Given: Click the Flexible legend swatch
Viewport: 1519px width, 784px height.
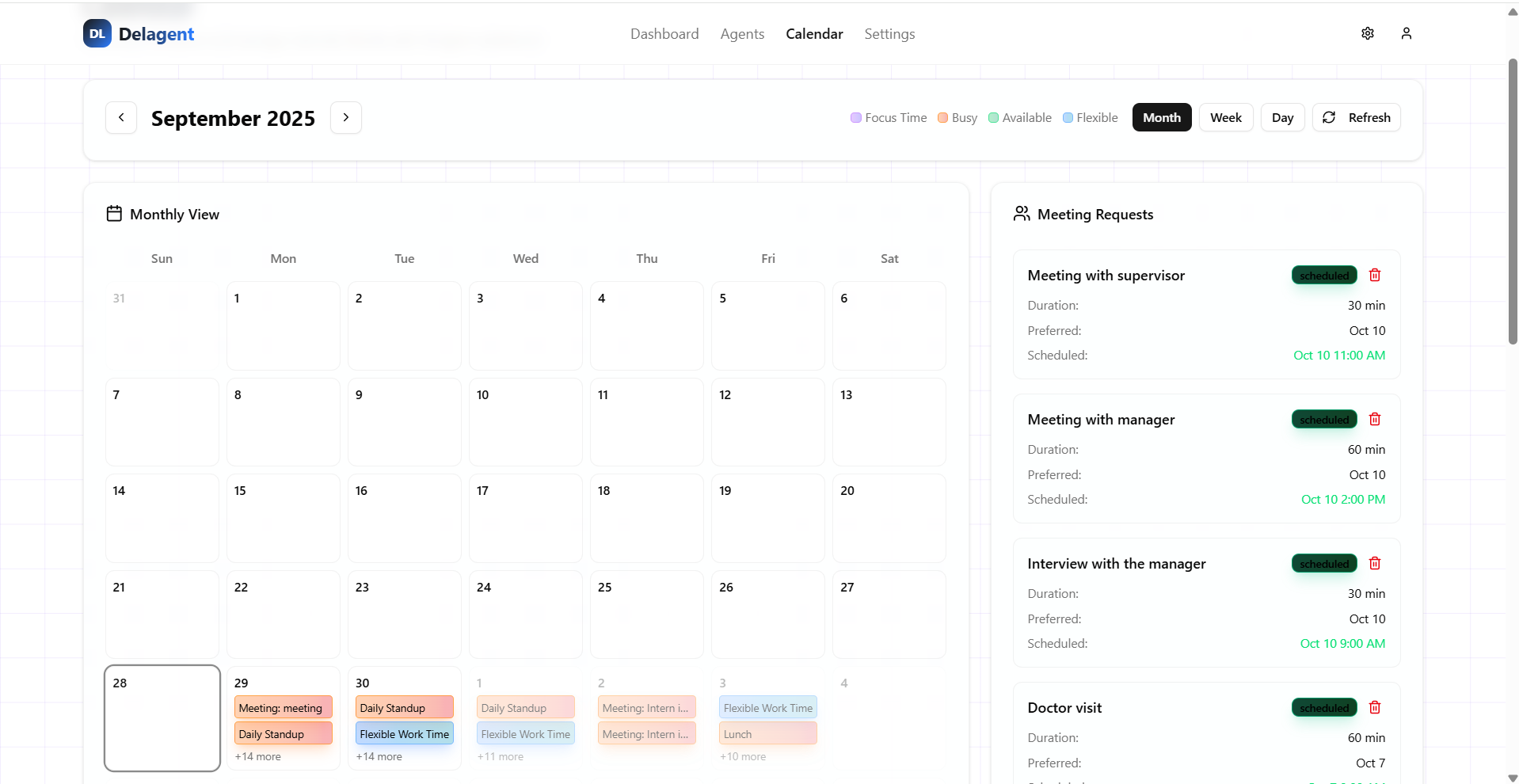Looking at the screenshot, I should pos(1068,117).
